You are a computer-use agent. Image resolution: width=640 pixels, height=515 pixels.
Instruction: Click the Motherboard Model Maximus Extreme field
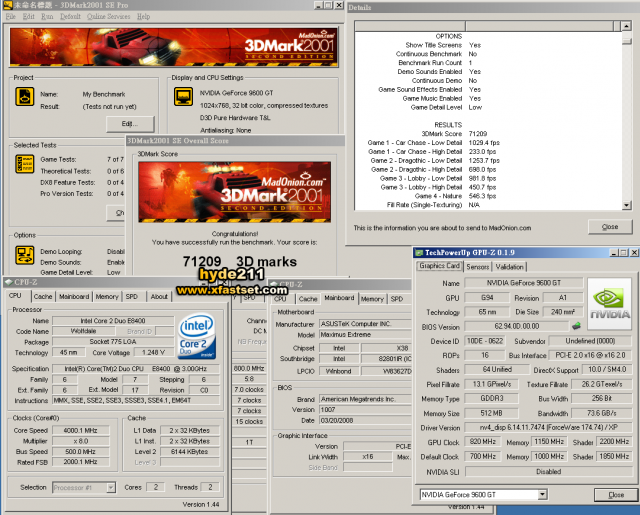pos(365,335)
